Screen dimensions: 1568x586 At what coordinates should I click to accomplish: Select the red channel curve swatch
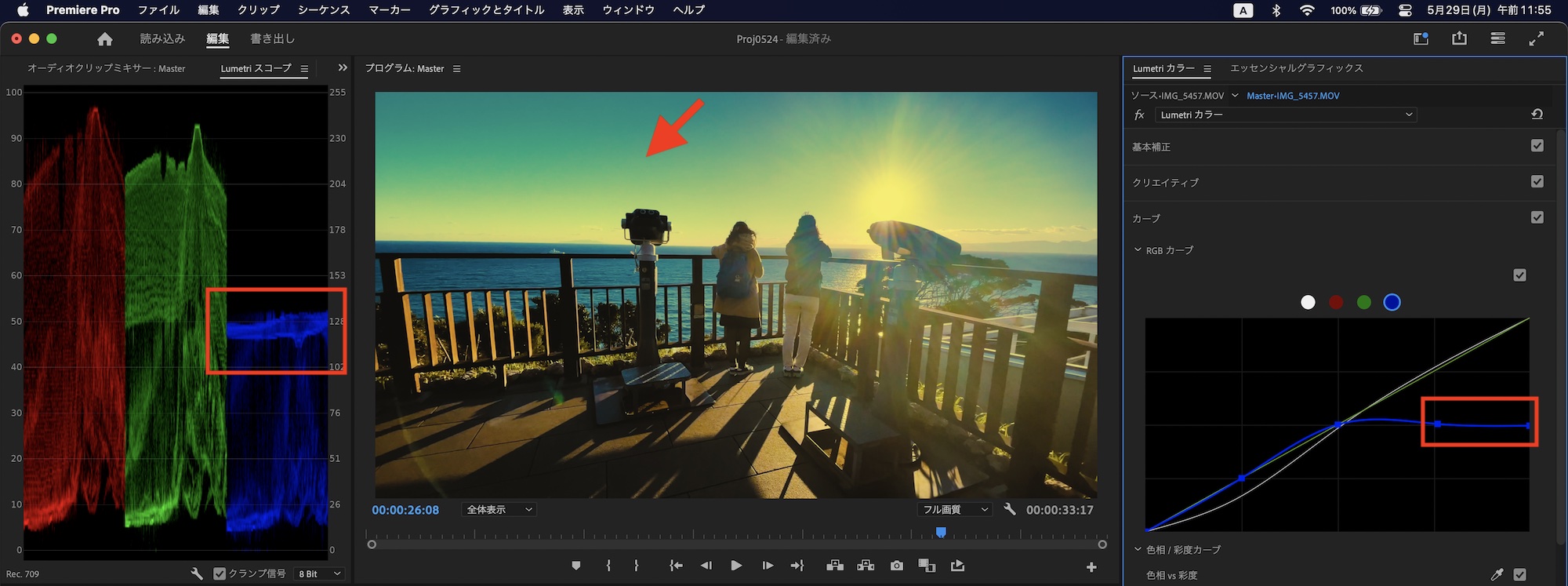pos(1336,302)
